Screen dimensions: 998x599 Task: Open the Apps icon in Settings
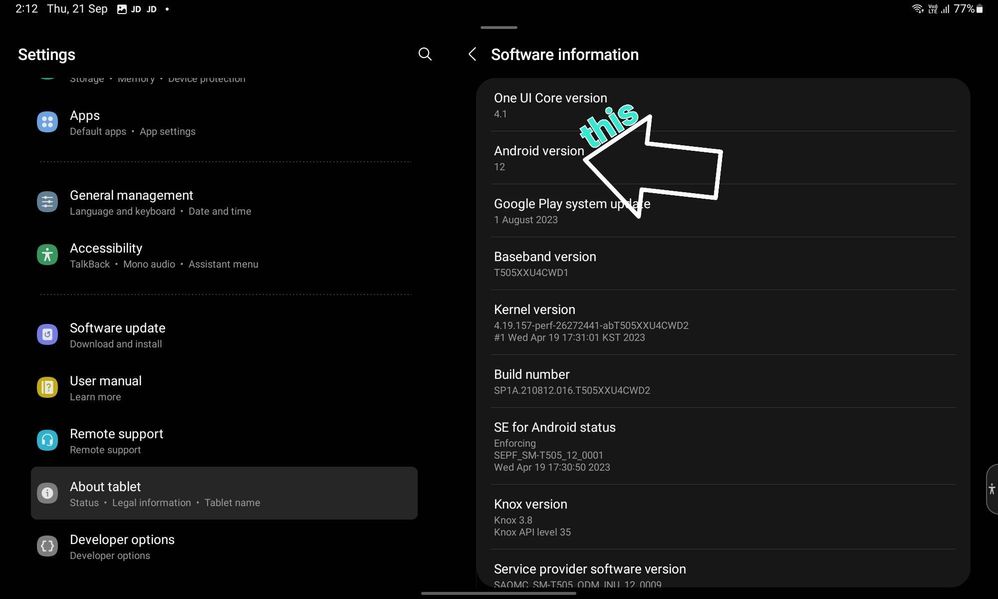(47, 122)
